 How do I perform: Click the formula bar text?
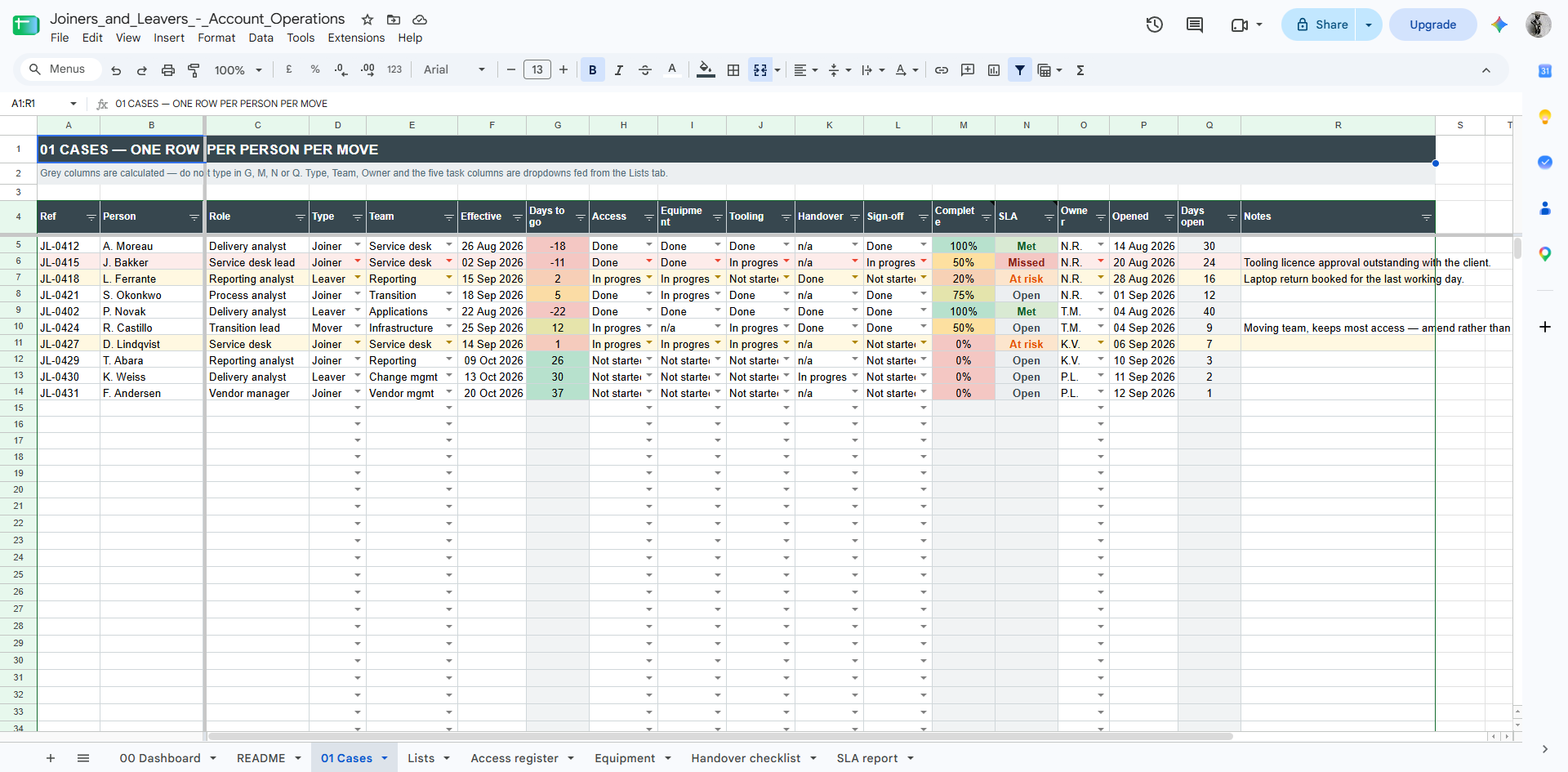point(221,104)
